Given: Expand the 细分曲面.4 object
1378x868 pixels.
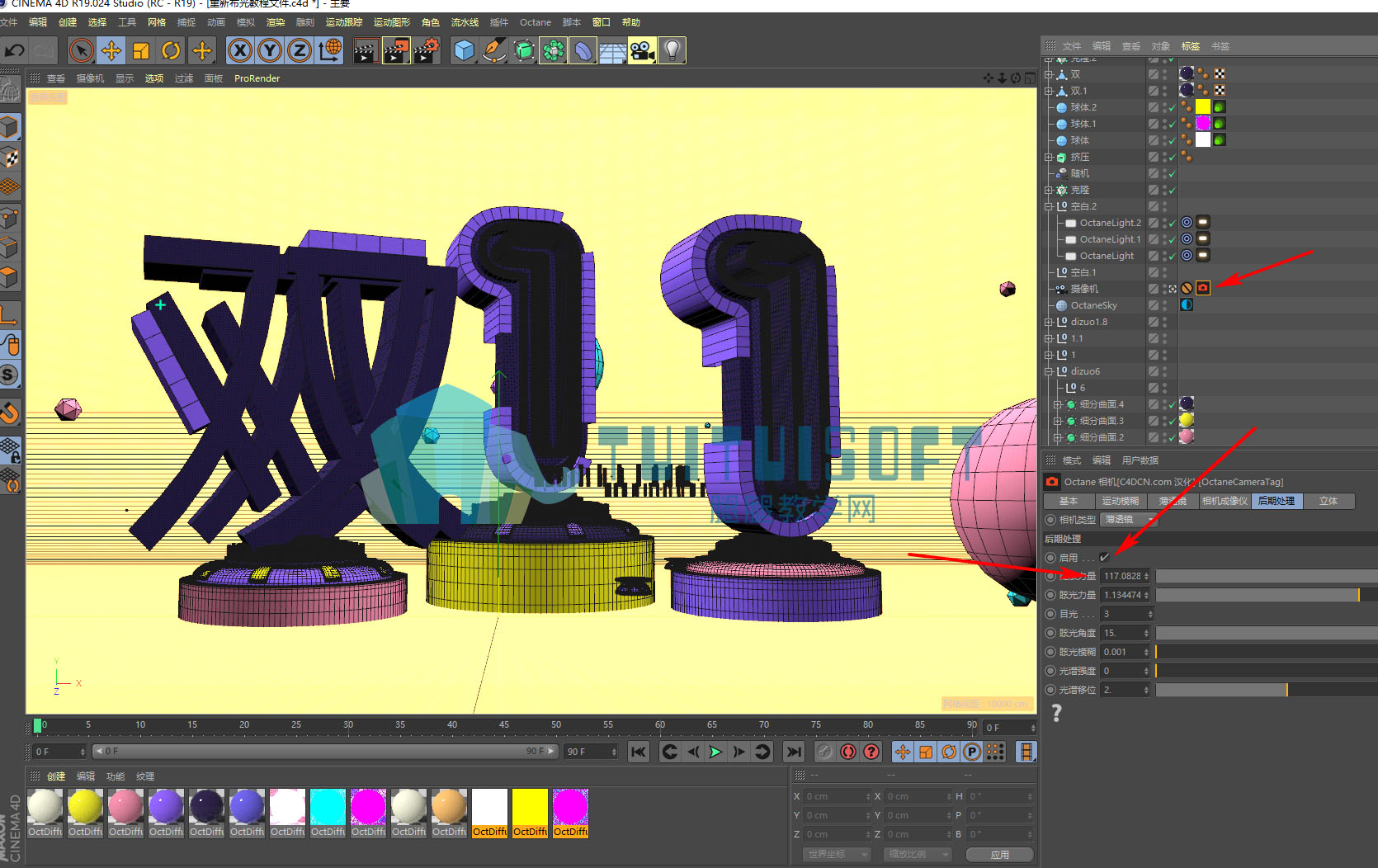Looking at the screenshot, I should pyautogui.click(x=1058, y=404).
